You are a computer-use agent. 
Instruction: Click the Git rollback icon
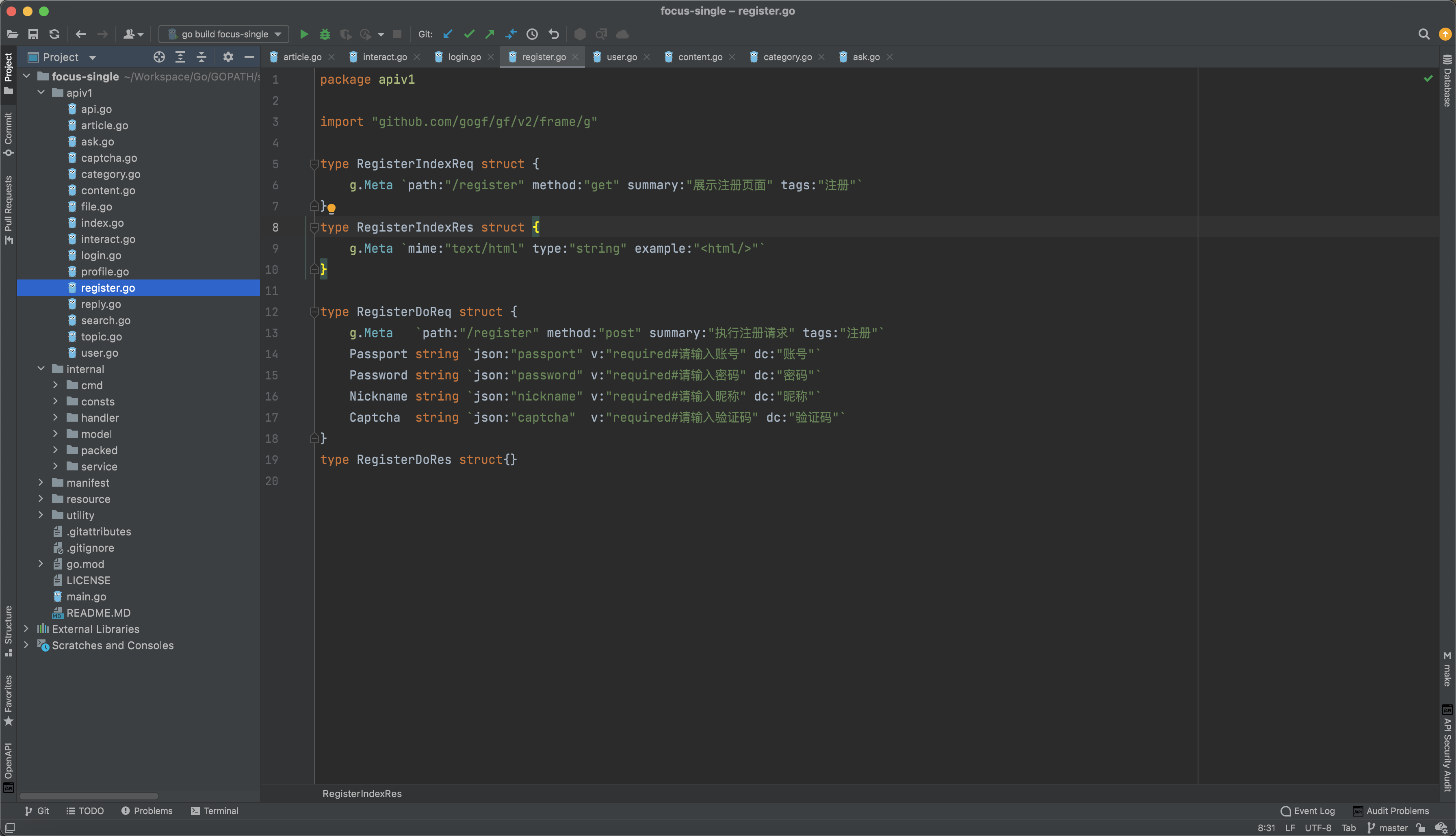pos(553,35)
